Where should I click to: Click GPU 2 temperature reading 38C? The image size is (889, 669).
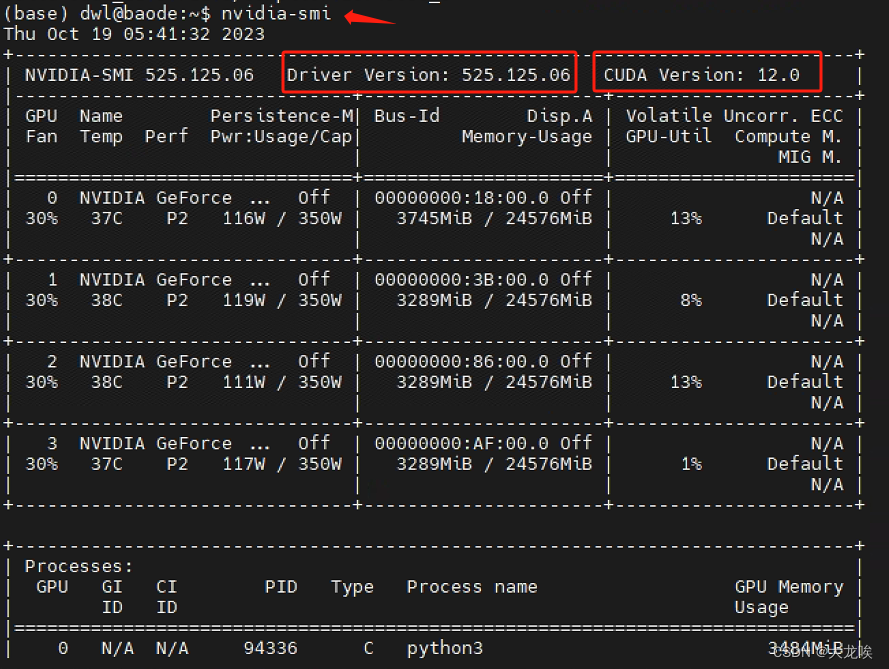[x=105, y=381]
